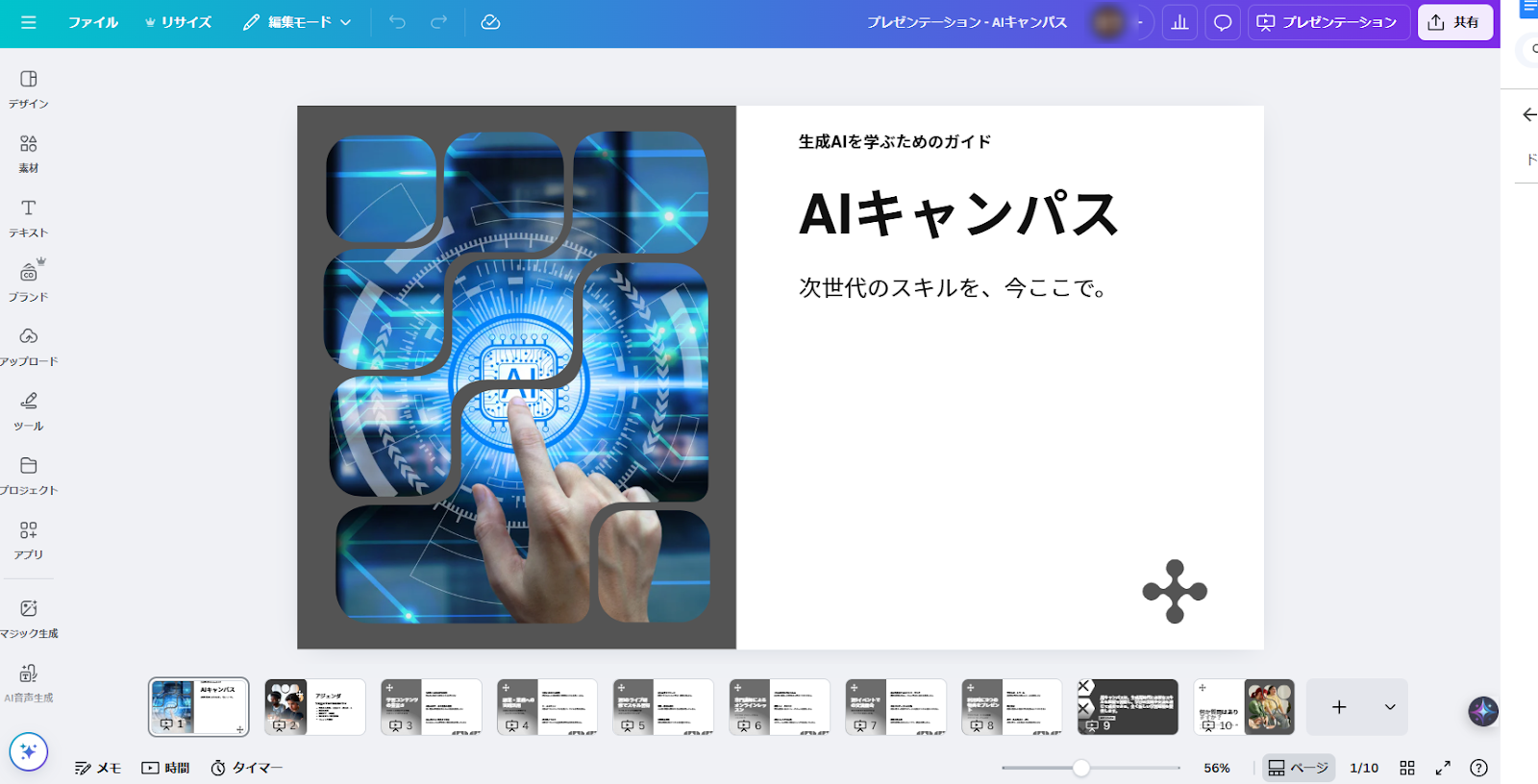Image resolution: width=1538 pixels, height=784 pixels.
Task: Open the comments speech bubble icon
Action: click(x=1223, y=22)
